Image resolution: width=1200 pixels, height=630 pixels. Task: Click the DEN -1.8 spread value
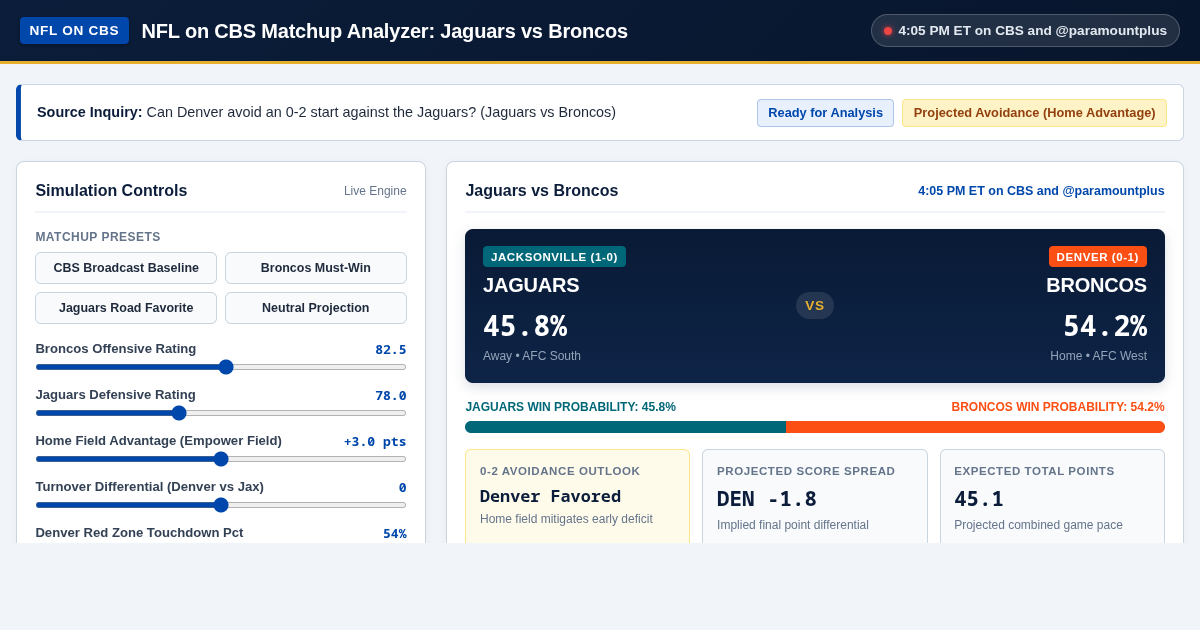click(x=767, y=499)
